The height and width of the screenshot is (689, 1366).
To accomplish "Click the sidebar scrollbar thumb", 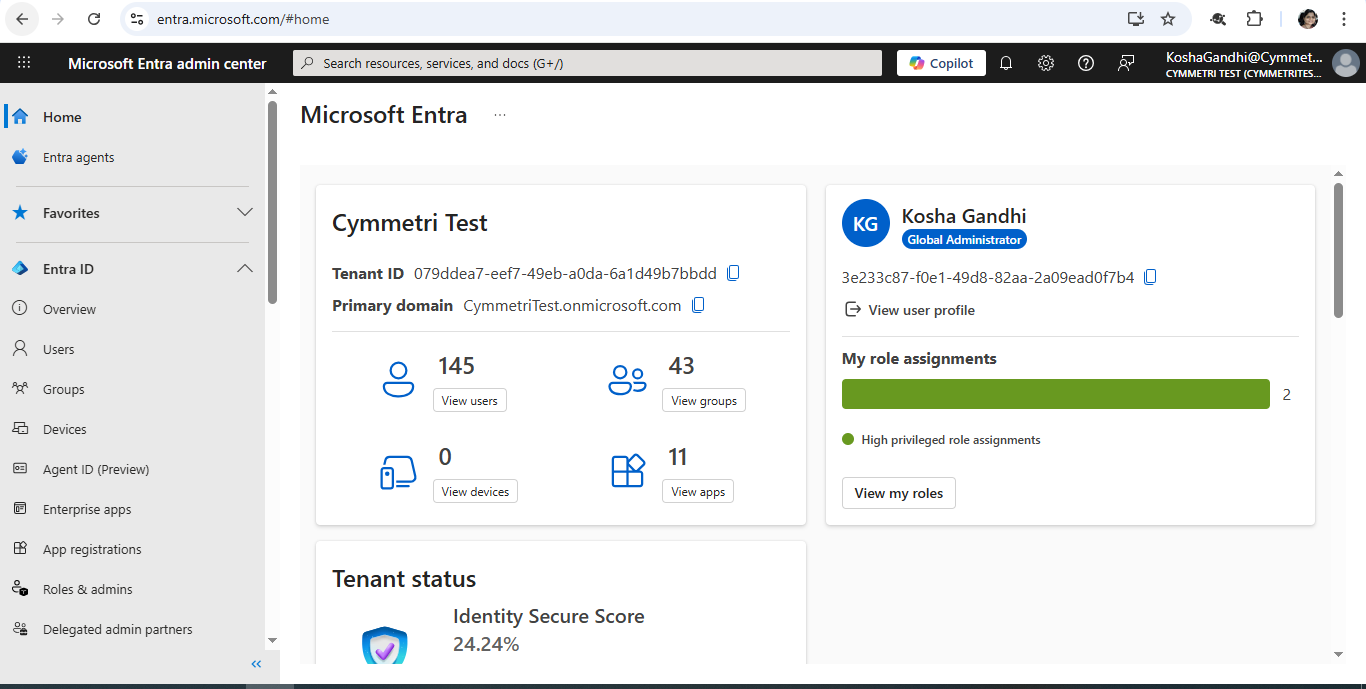I will pyautogui.click(x=272, y=200).
